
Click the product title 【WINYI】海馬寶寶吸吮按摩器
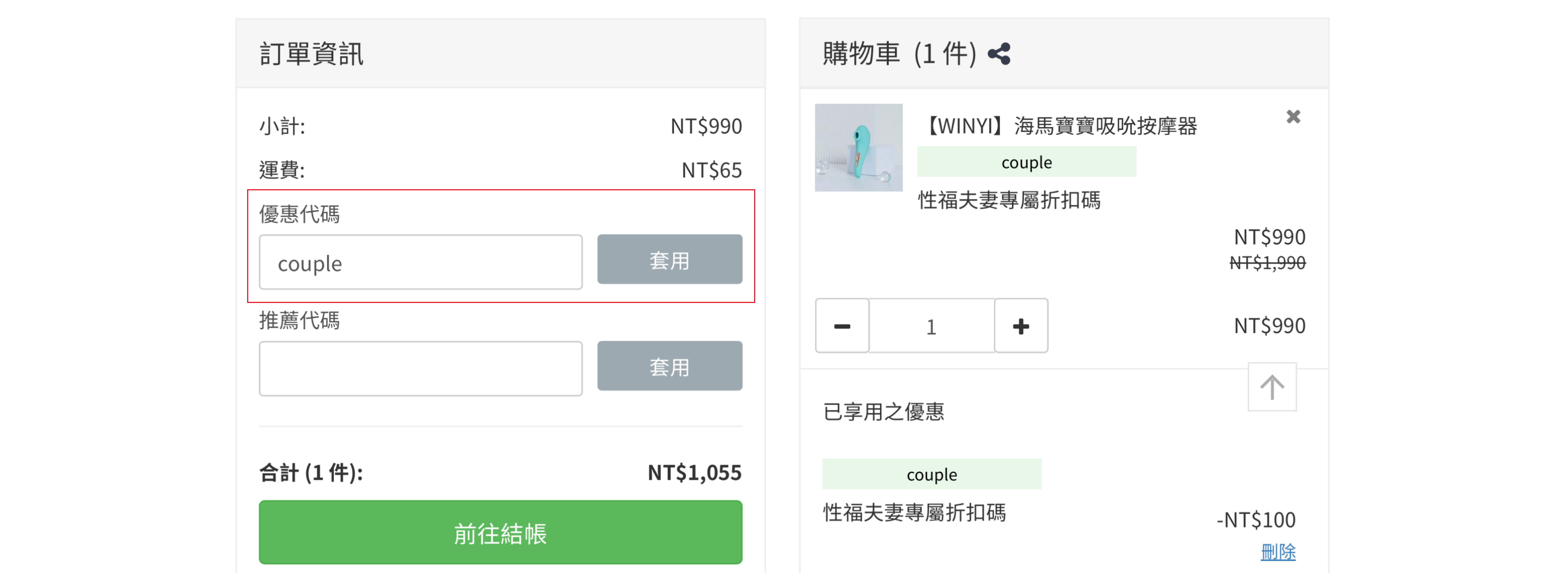1059,126
